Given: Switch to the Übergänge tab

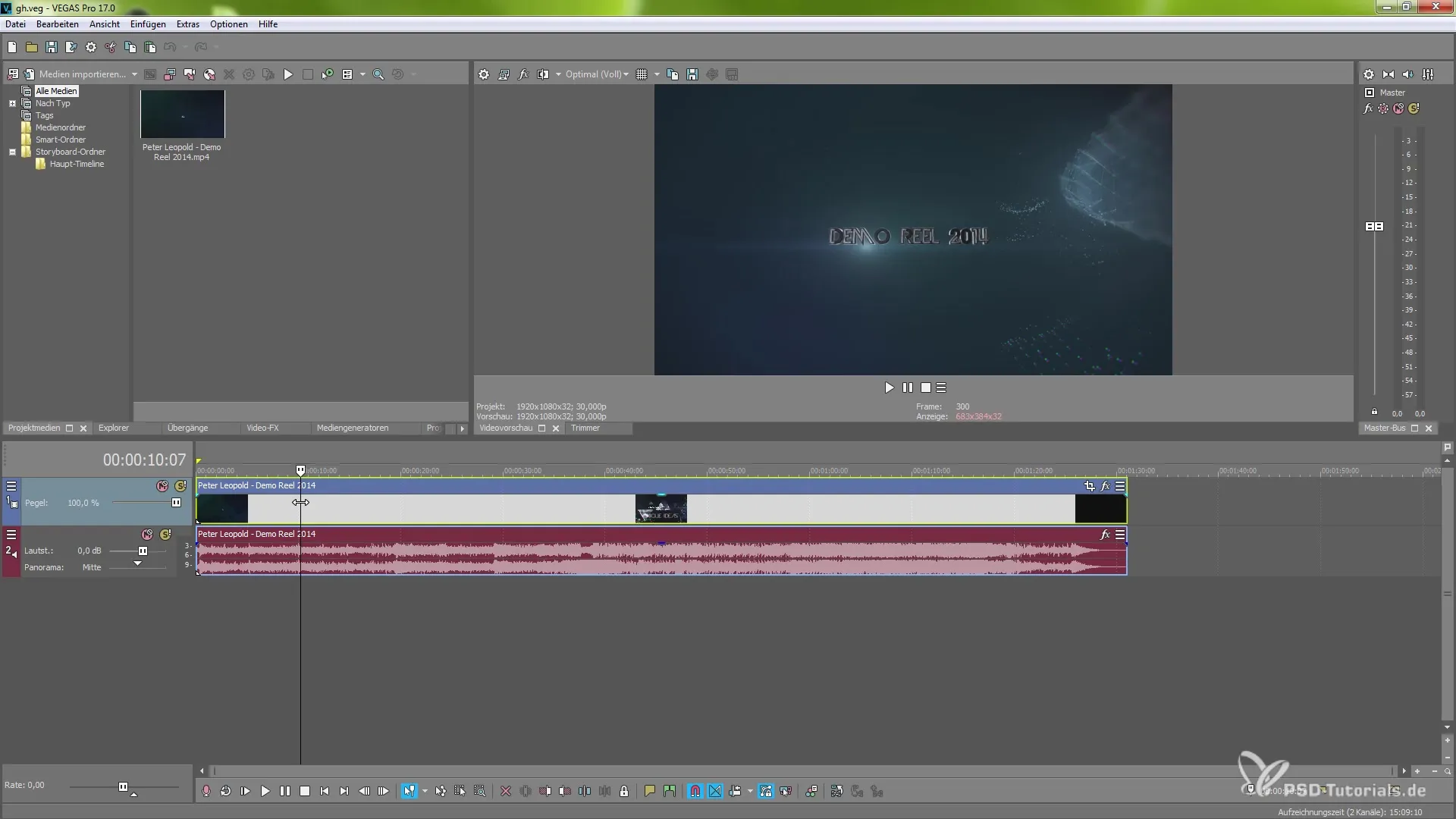Looking at the screenshot, I should click(187, 428).
